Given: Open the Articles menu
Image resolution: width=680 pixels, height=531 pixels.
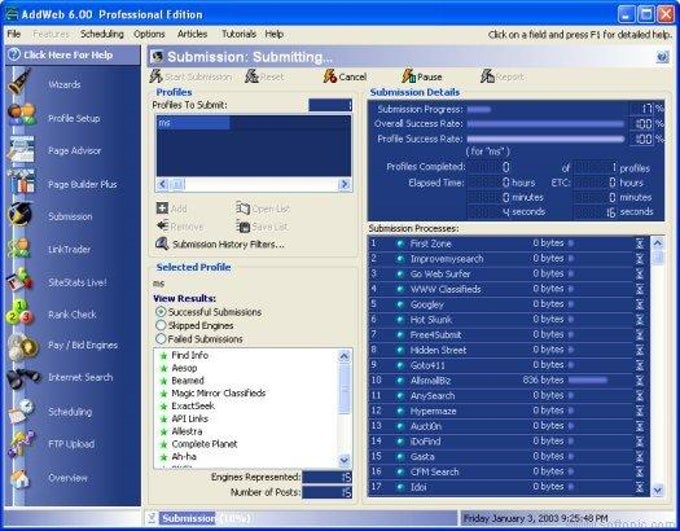Looking at the screenshot, I should (192, 34).
